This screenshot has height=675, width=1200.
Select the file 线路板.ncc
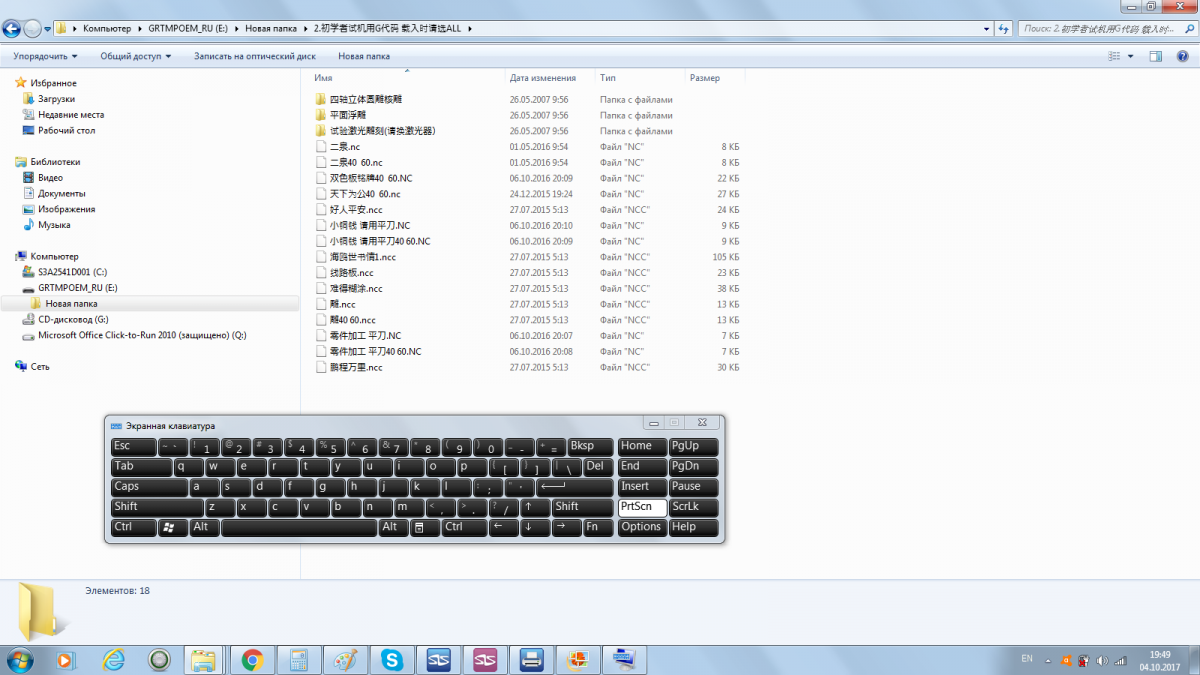(x=352, y=273)
